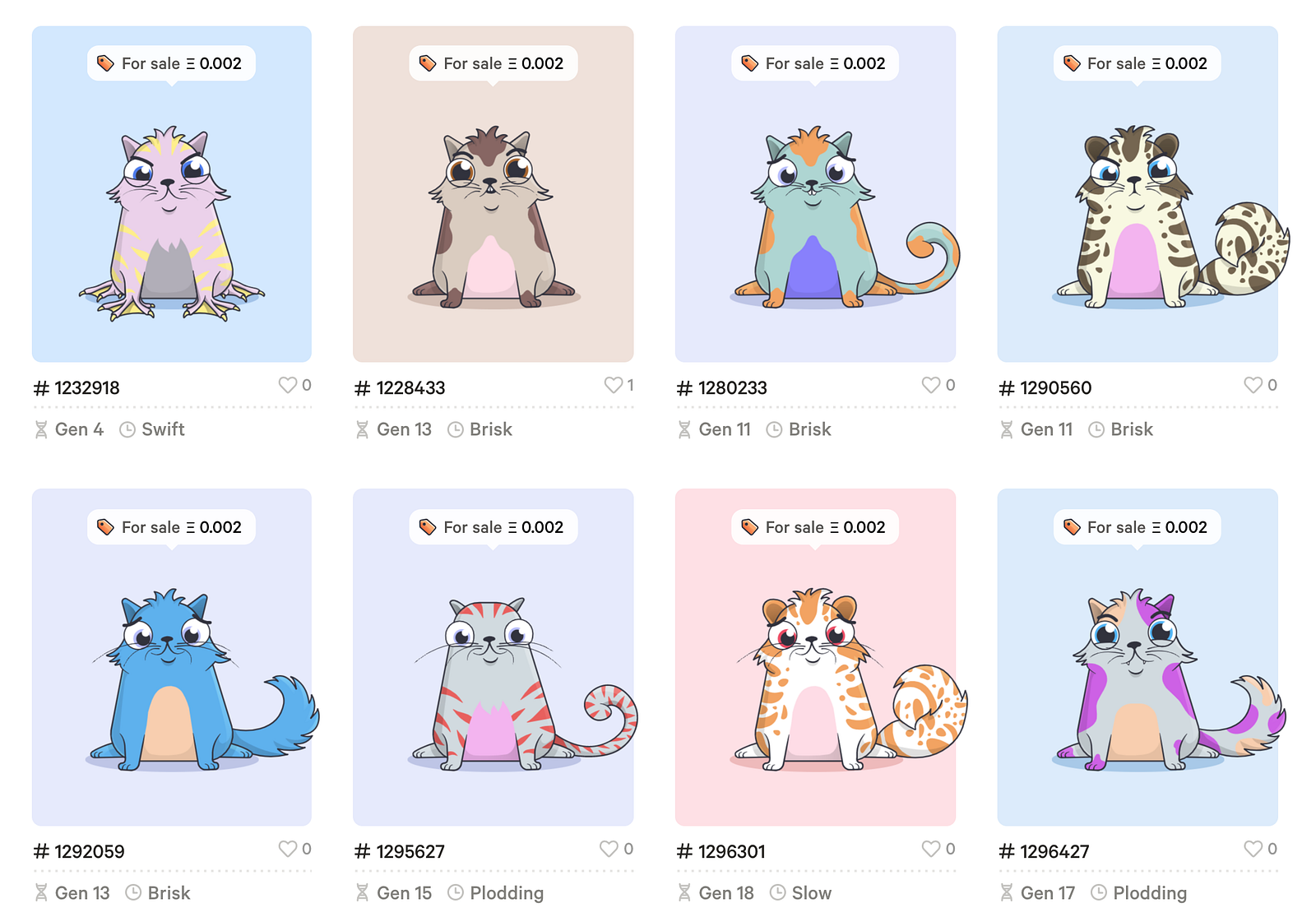Viewport: 1316px width, 917px height.
Task: Click the clock icon beside Slow cooldown
Action: [x=777, y=892]
